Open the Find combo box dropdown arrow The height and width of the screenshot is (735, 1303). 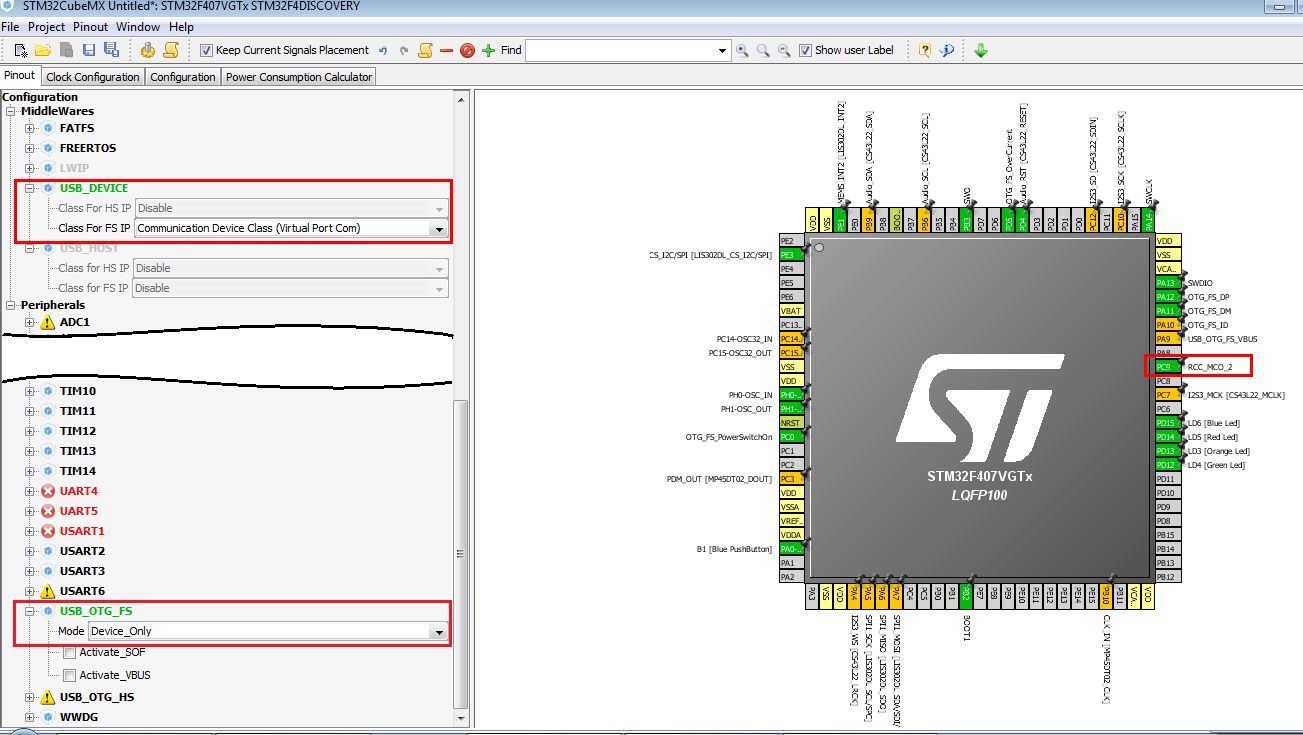[x=724, y=50]
